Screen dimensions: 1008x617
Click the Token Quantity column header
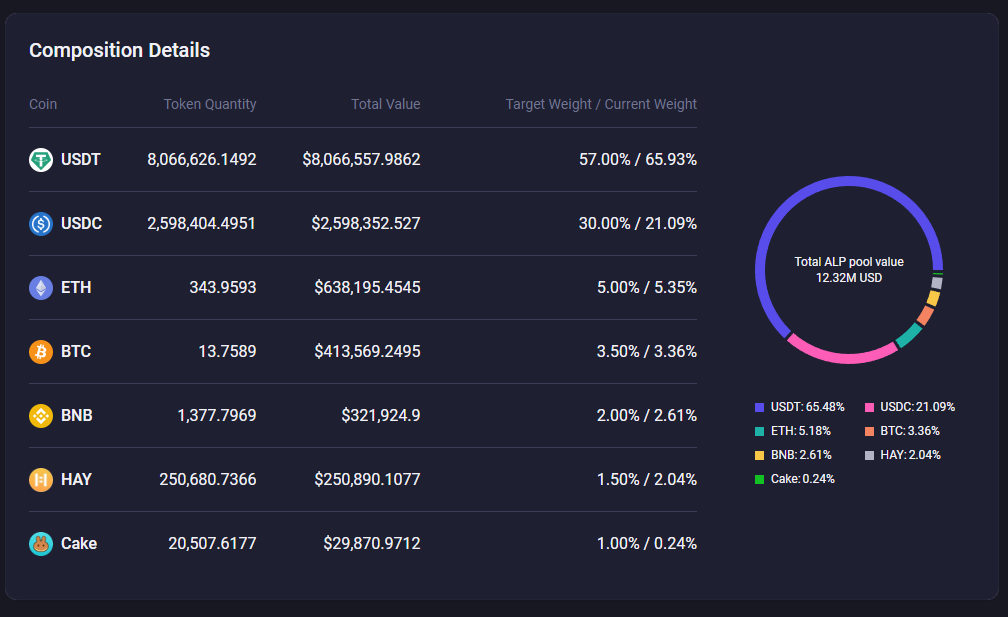[210, 104]
